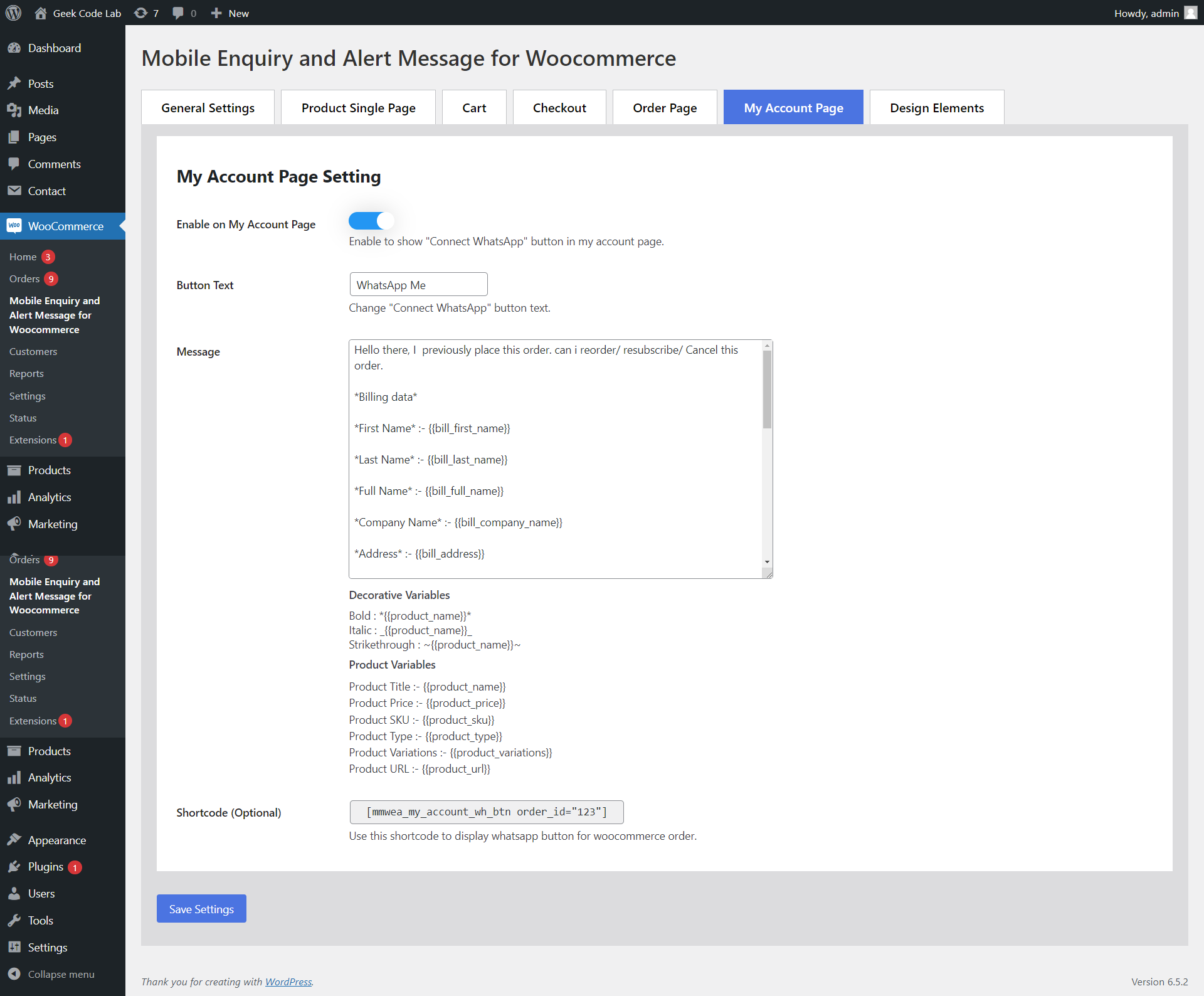Click the 'Product Variations :- {{product_variations}}' line

tap(451, 753)
